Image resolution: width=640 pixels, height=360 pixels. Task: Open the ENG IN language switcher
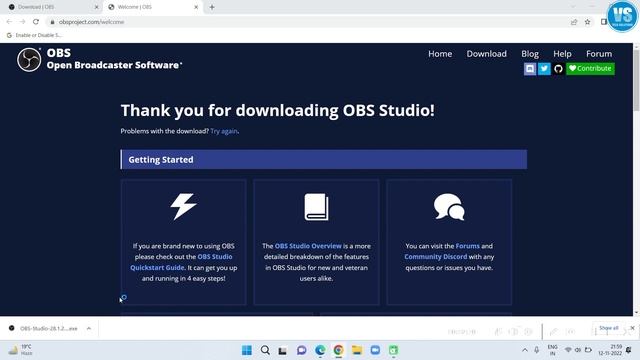coord(552,350)
